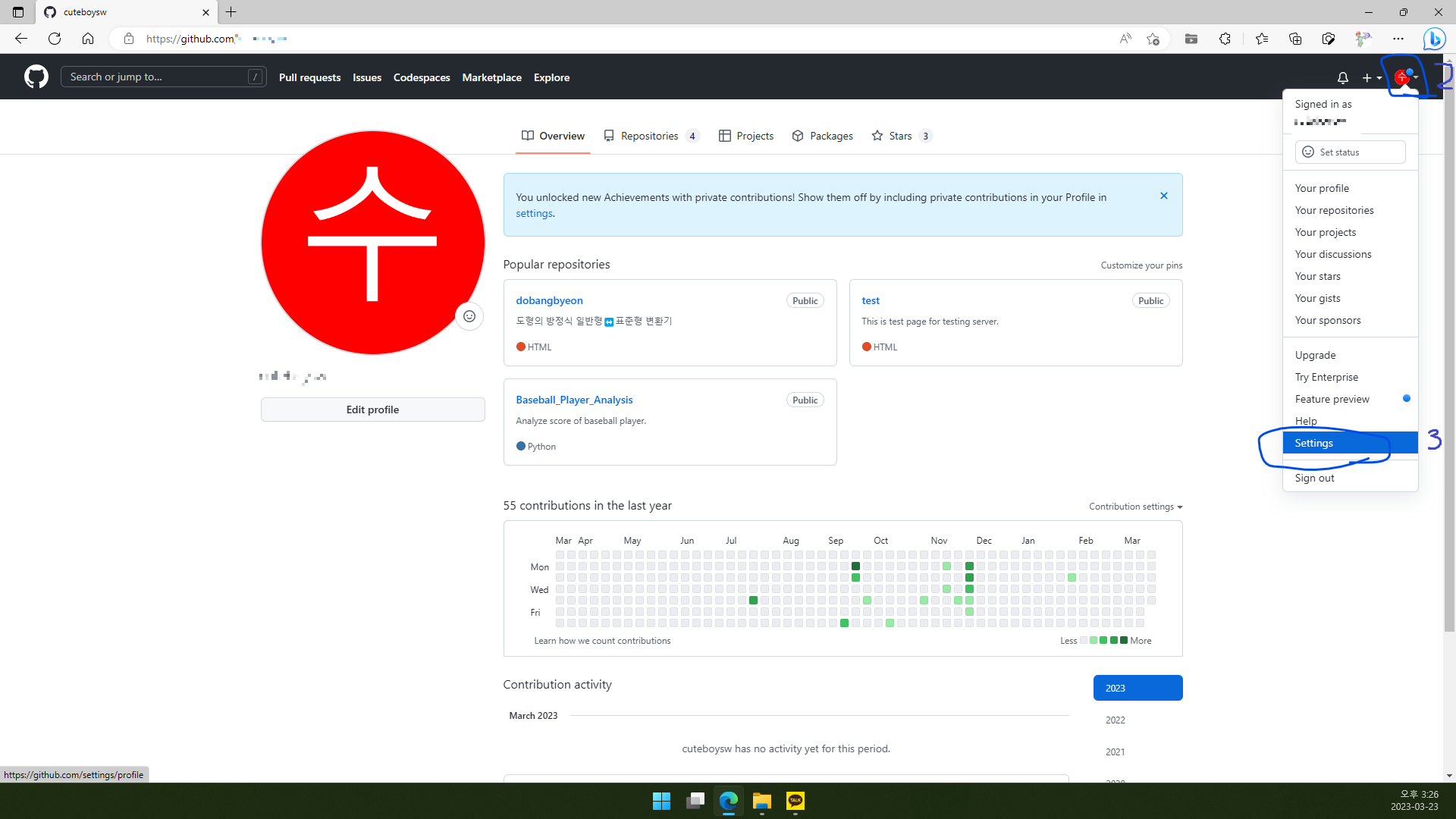Screen dimensions: 1456x819
Task: Open browser collections icon
Action: point(1295,39)
